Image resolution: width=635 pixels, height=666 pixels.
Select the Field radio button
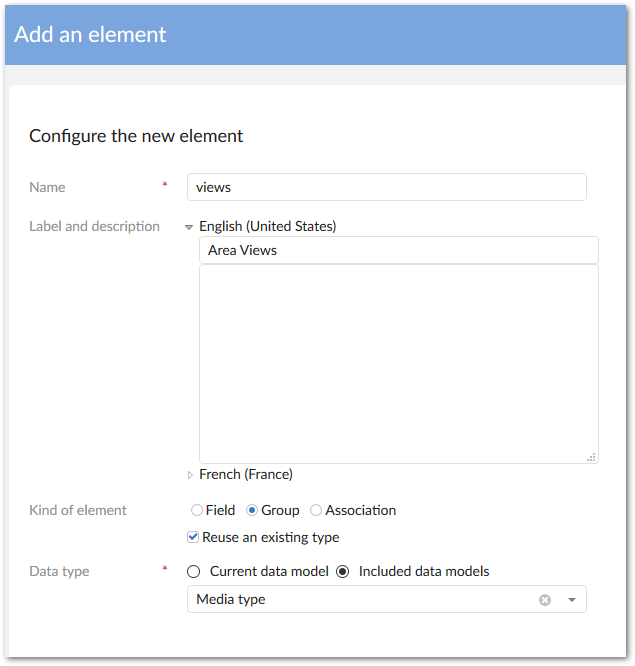point(197,510)
